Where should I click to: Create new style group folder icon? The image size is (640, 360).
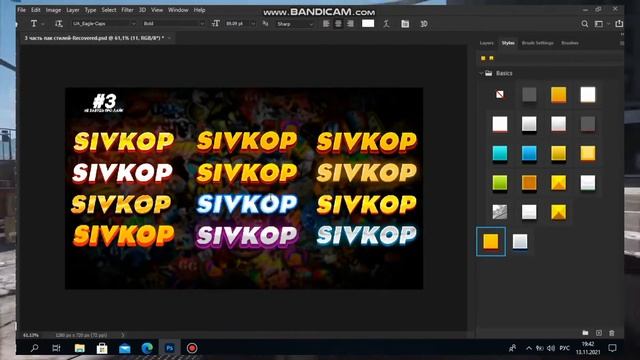pos(585,333)
